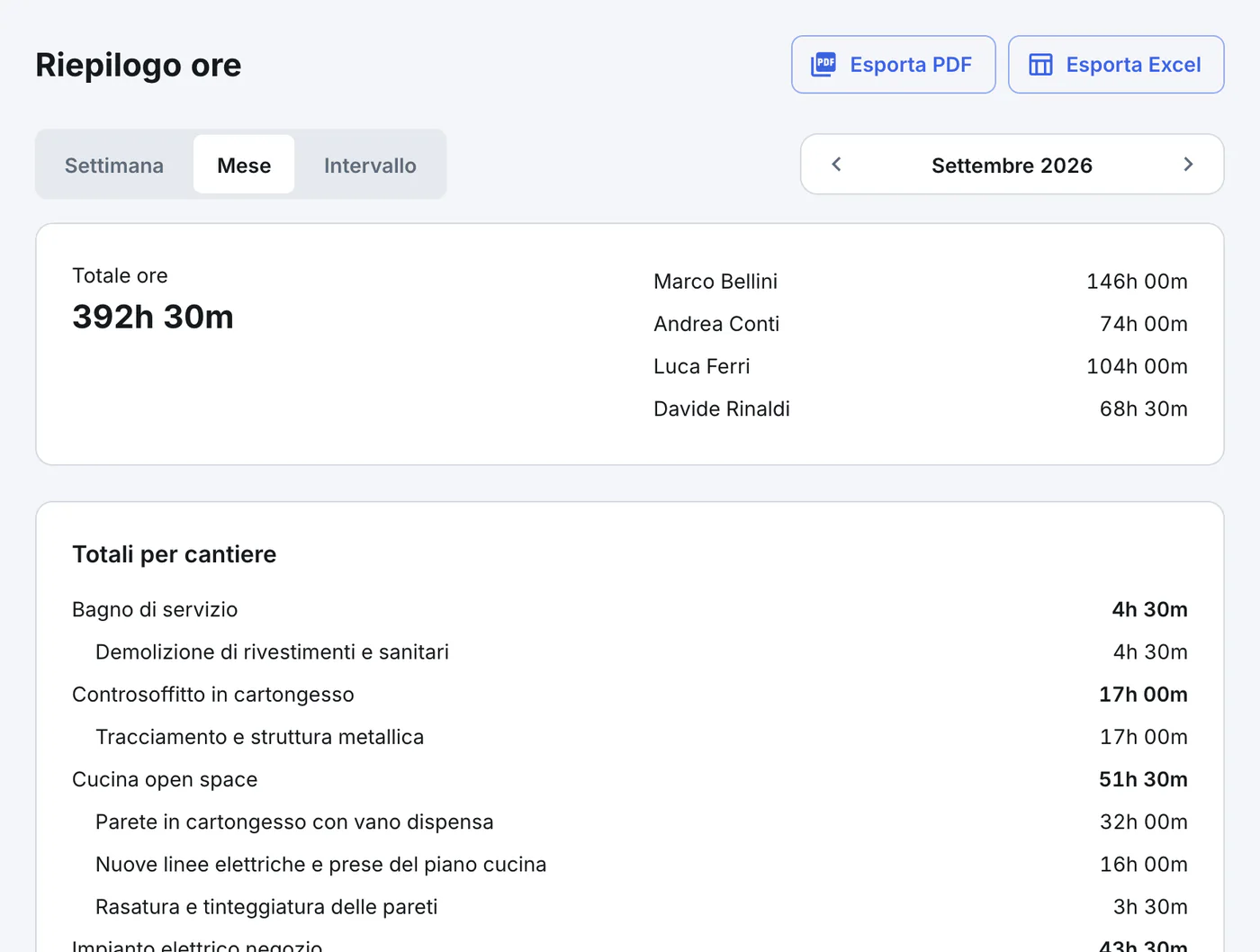Select Andrea Conti in the summary
Screen dimensions: 1260x952
(x=716, y=324)
